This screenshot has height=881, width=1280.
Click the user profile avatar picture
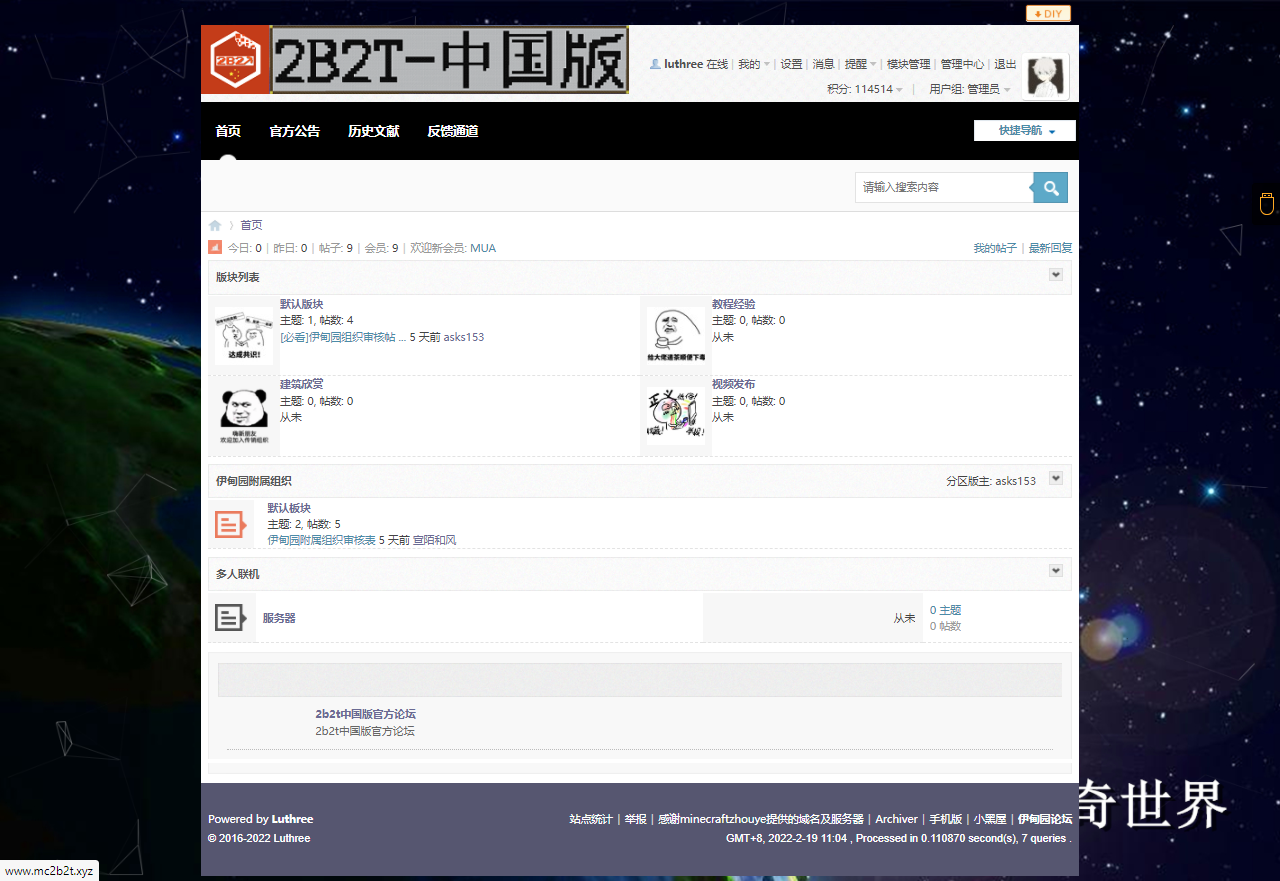[x=1047, y=77]
